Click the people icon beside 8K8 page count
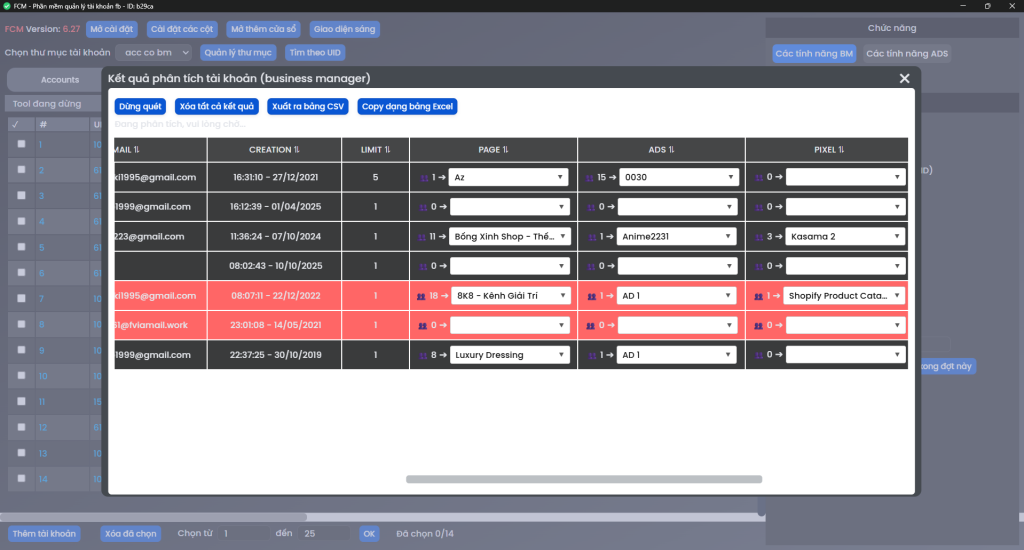This screenshot has width=1024, height=550. click(422, 296)
